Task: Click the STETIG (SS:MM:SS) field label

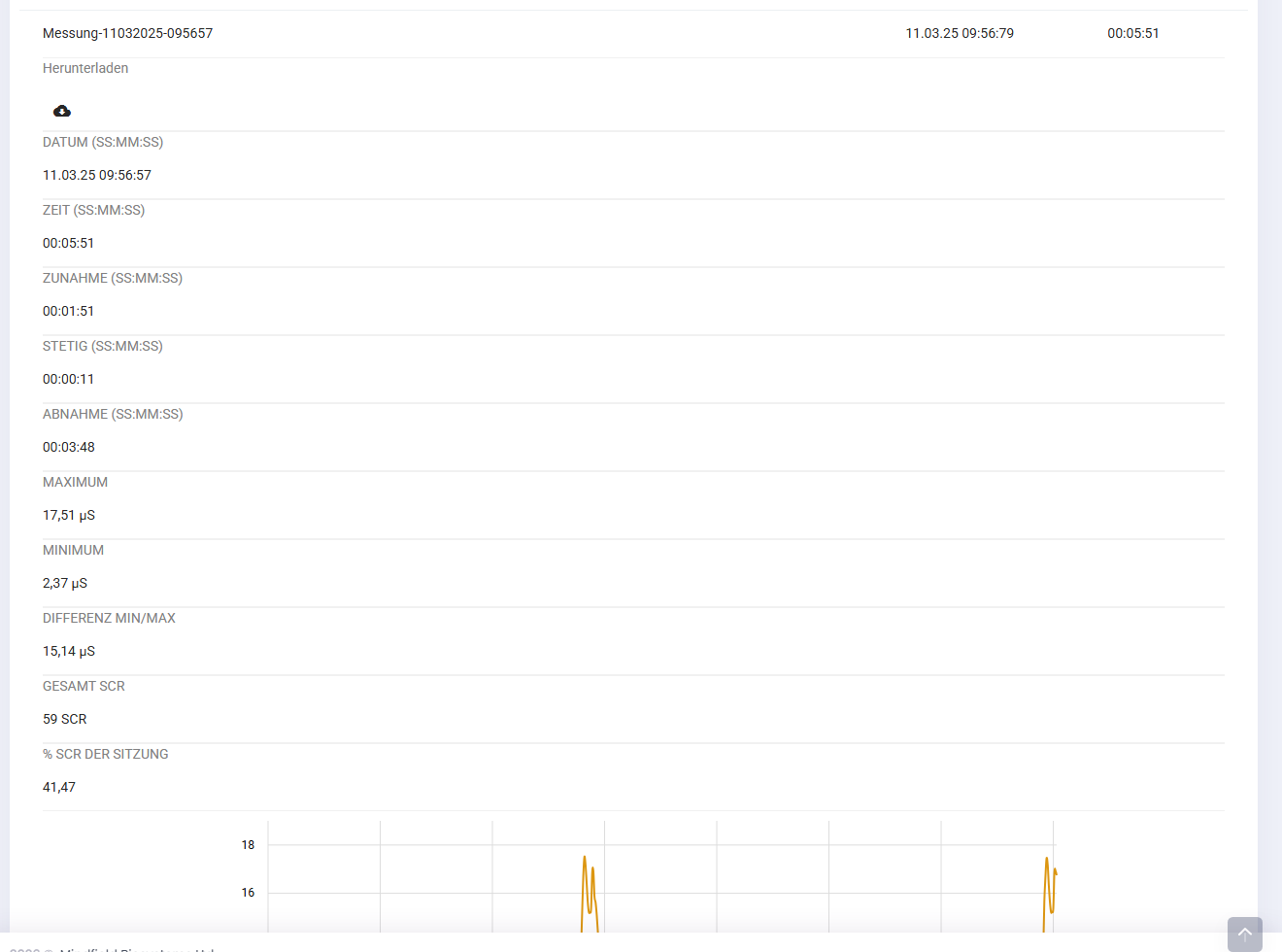Action: click(103, 346)
